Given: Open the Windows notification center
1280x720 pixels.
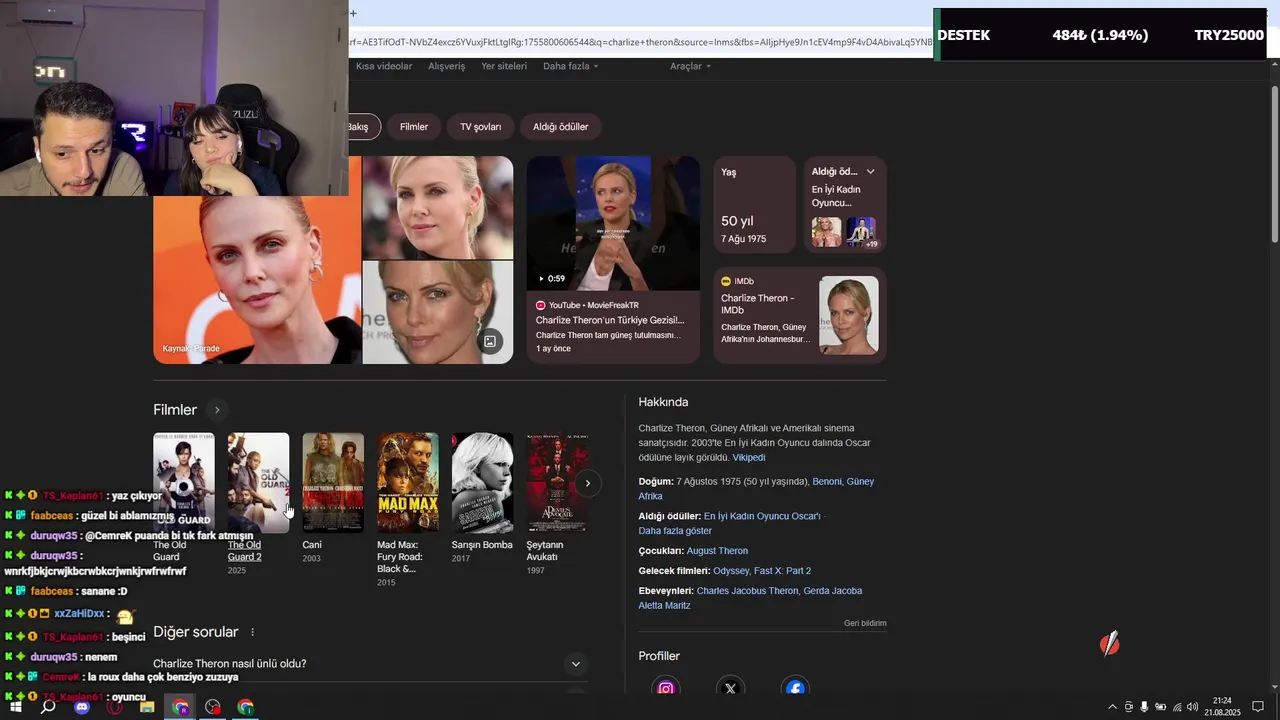Looking at the screenshot, I should (x=1258, y=707).
